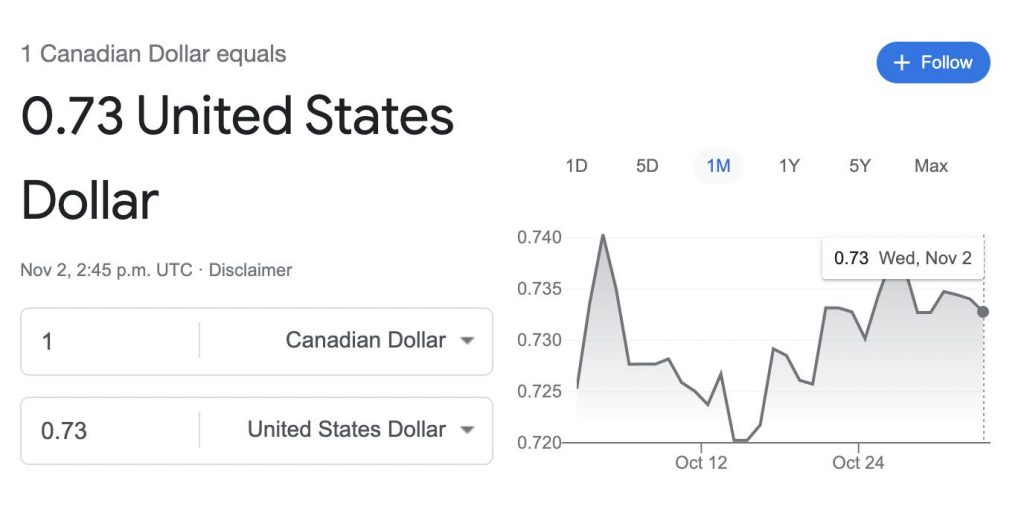Click the Oct 12 axis label
This screenshot has height=509, width=1024.
click(701, 463)
